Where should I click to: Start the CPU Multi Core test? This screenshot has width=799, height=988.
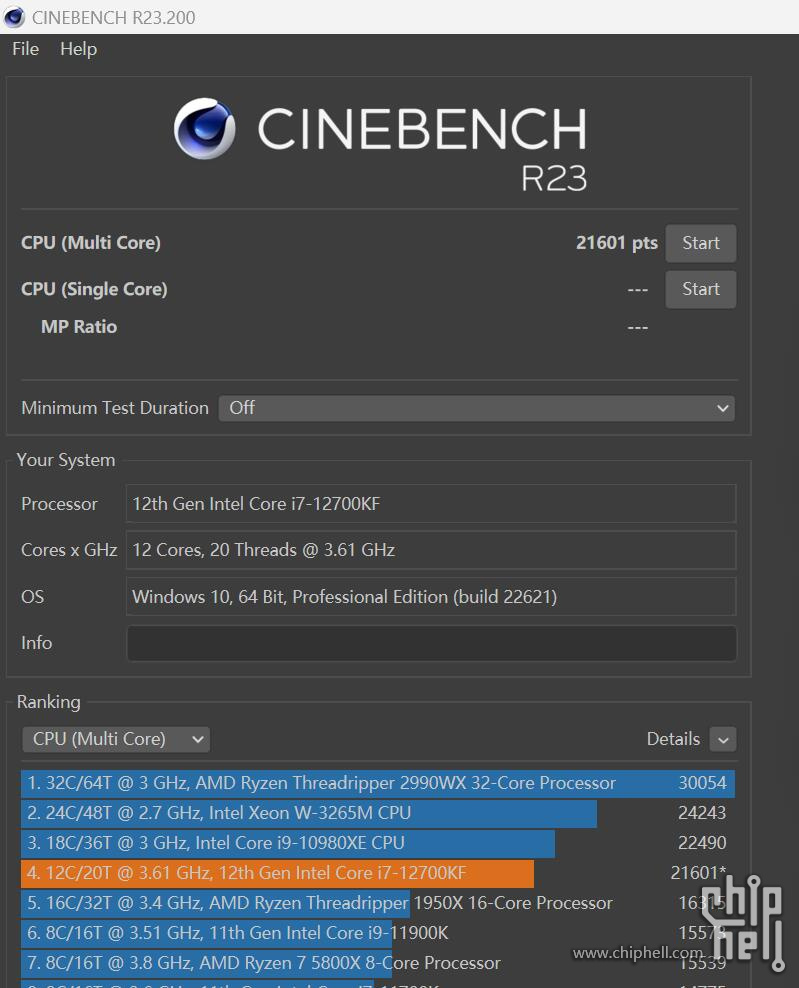coord(700,243)
